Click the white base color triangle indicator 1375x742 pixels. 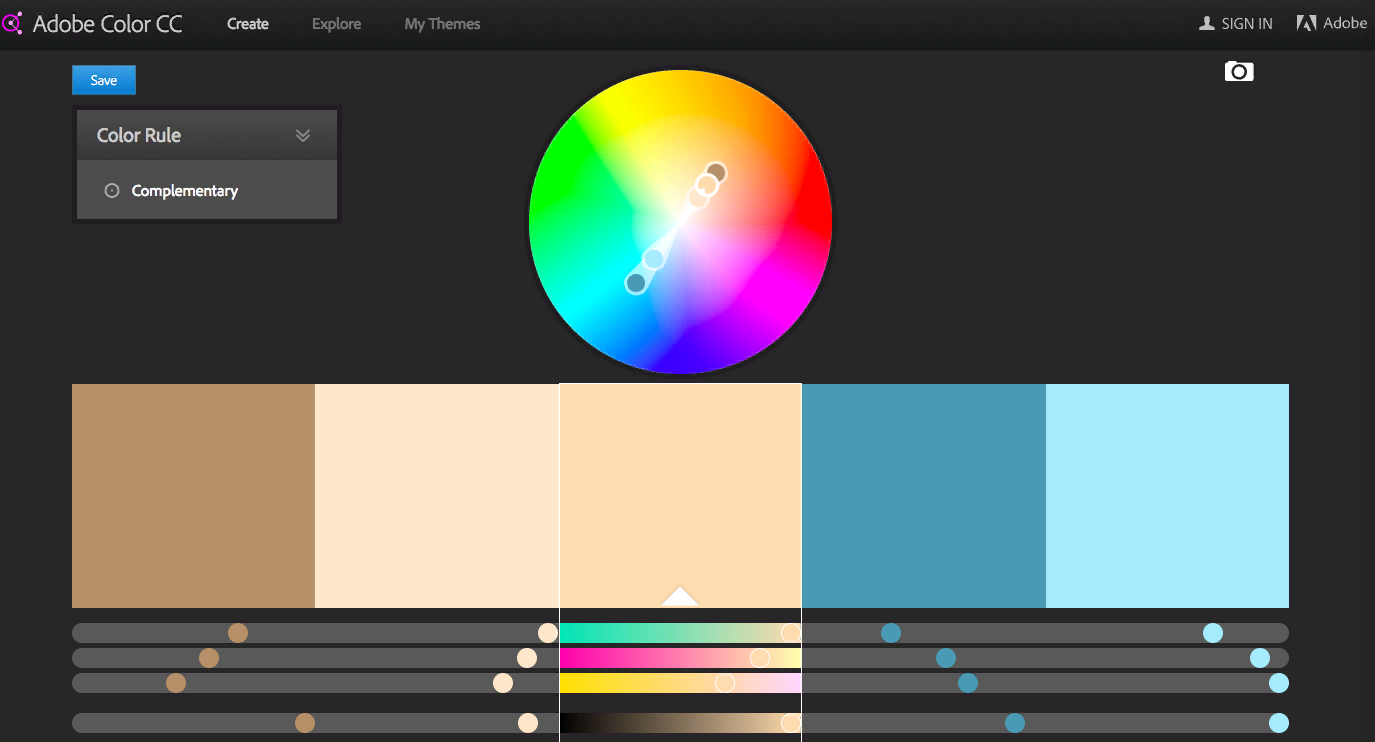point(680,596)
